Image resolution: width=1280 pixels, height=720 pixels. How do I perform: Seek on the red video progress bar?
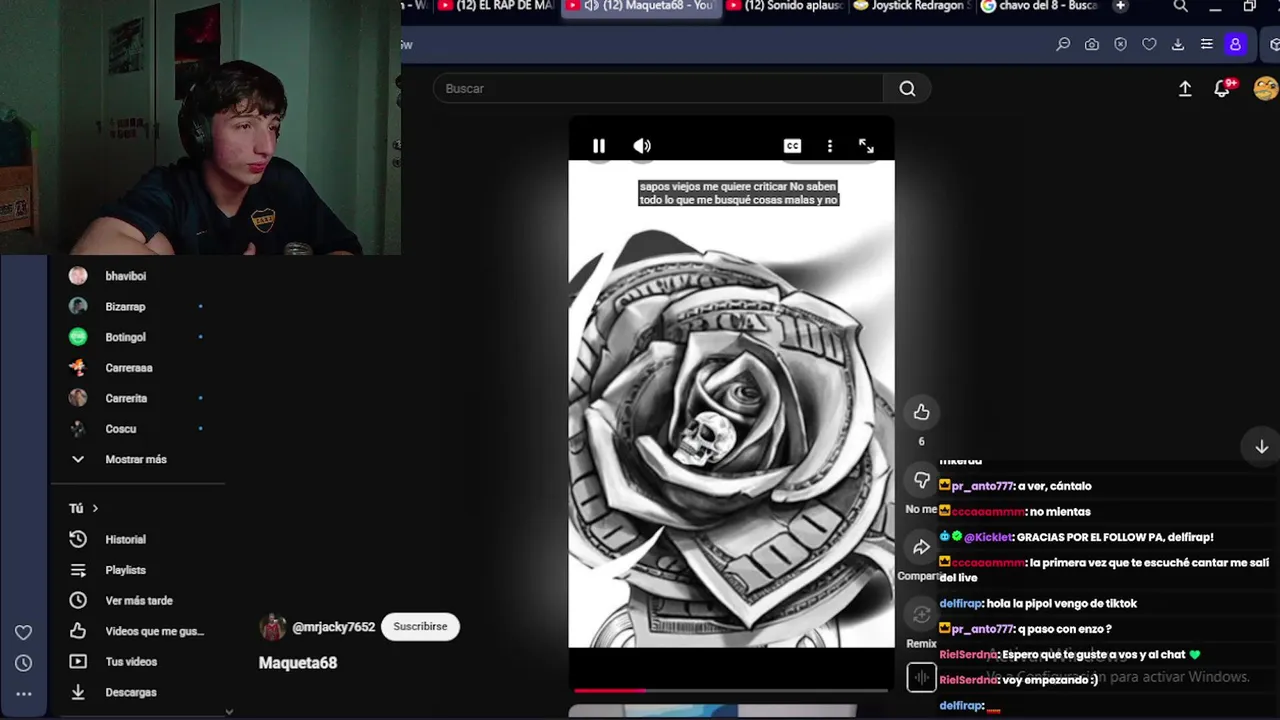730,690
